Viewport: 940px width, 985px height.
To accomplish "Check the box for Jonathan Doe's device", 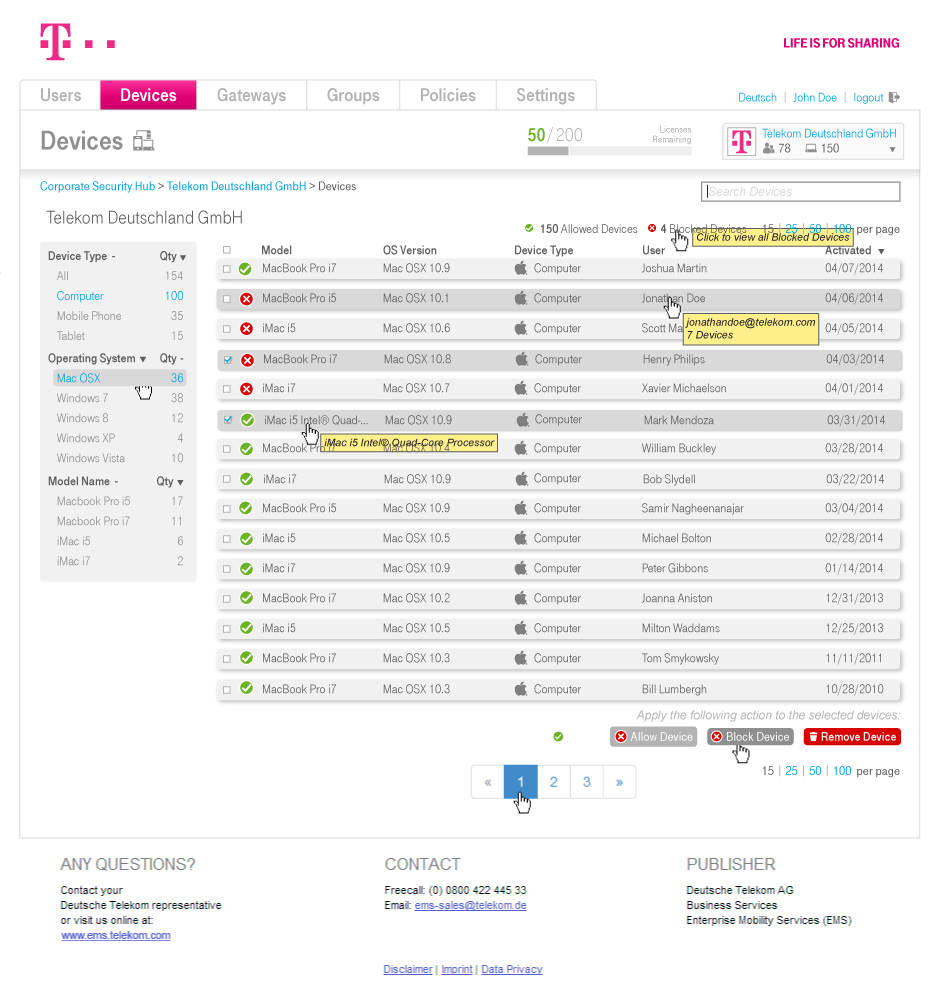I will point(227,299).
